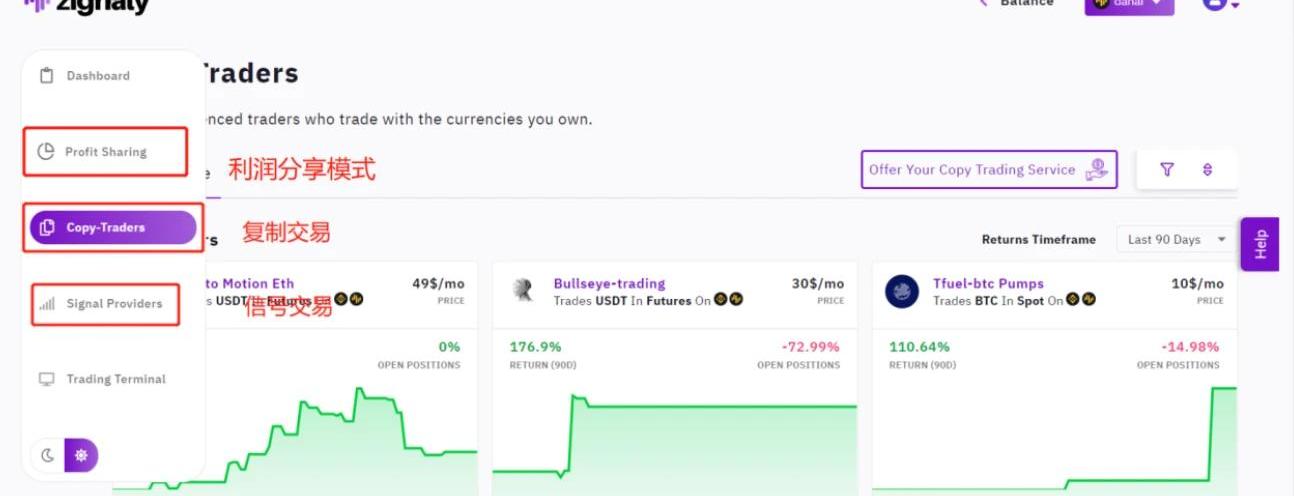Open the Dashboard clipboard icon
The height and width of the screenshot is (496, 1294).
pos(46,76)
